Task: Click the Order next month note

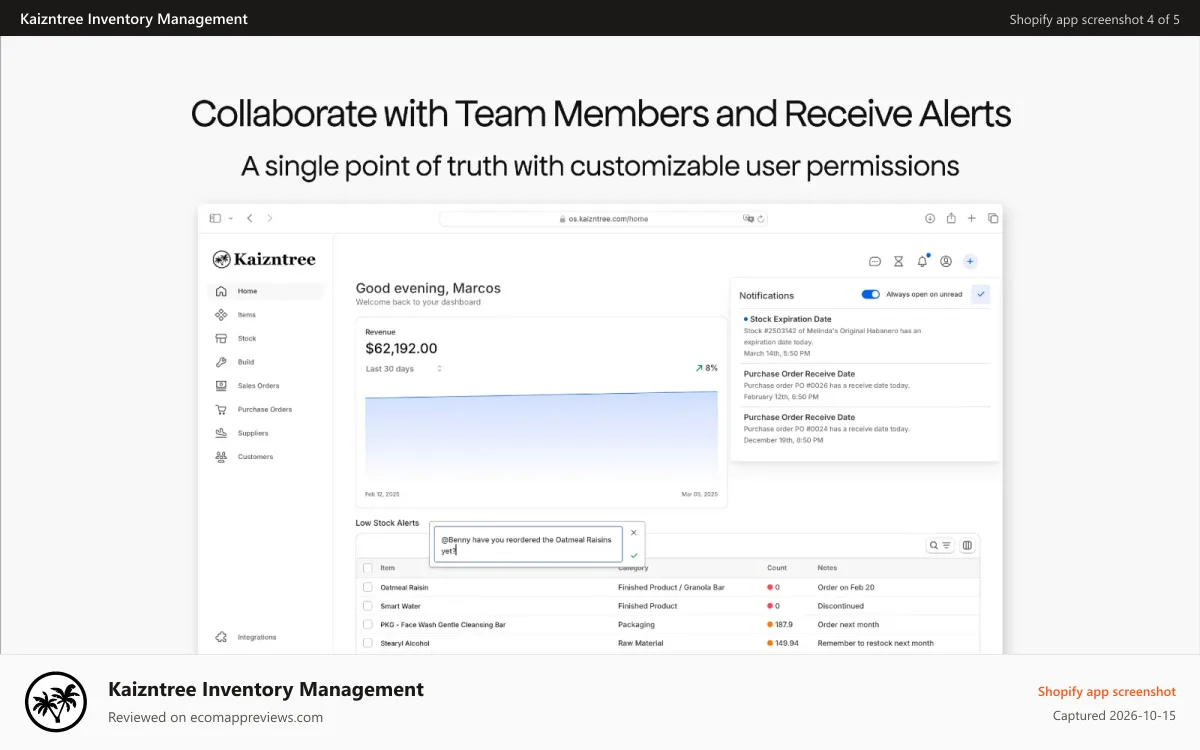Action: click(848, 624)
